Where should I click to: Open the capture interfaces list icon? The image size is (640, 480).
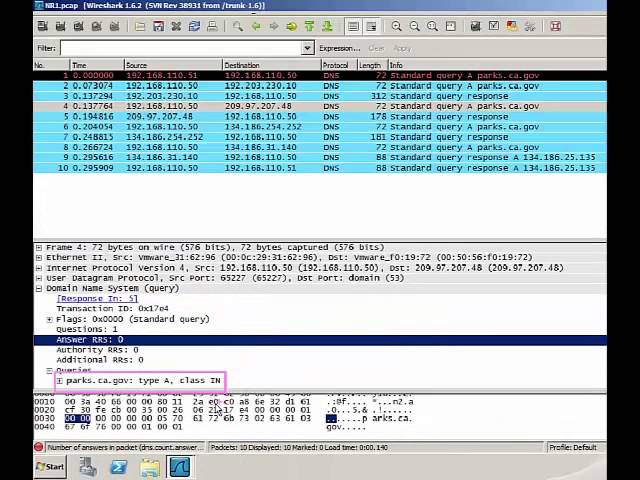coord(42,27)
